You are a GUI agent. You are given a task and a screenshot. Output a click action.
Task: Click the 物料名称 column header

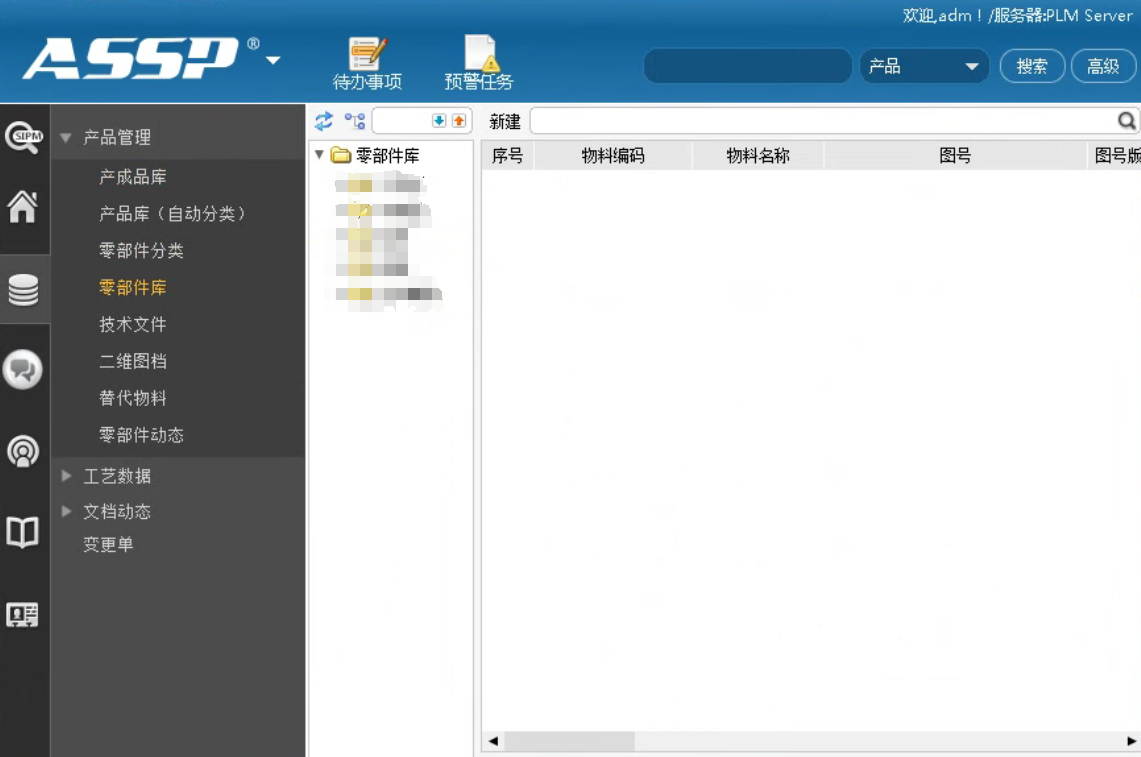(758, 155)
